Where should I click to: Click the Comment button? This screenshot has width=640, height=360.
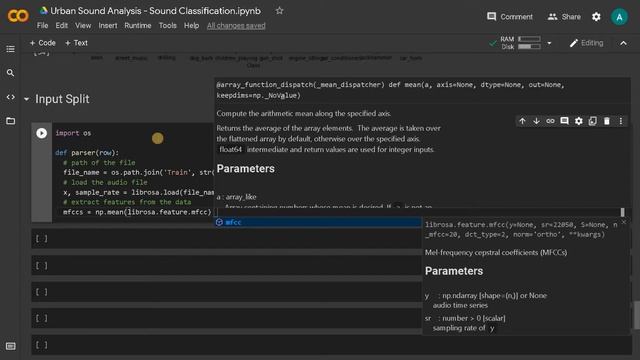pyautogui.click(x=510, y=17)
